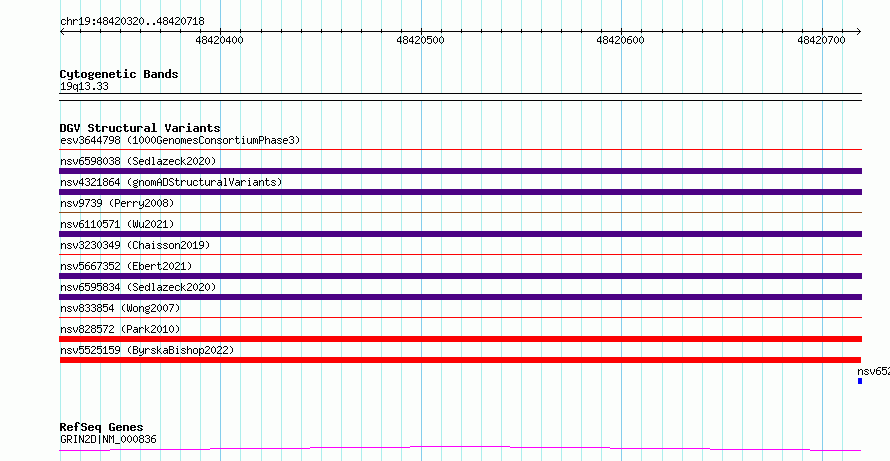
Task: Click ruler position label 48420500
Action: (421, 40)
